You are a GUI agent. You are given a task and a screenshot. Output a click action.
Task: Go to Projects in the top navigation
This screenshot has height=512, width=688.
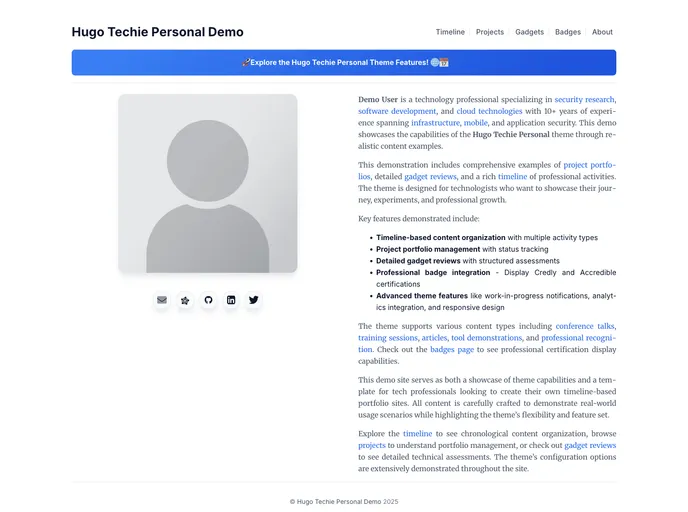(490, 32)
